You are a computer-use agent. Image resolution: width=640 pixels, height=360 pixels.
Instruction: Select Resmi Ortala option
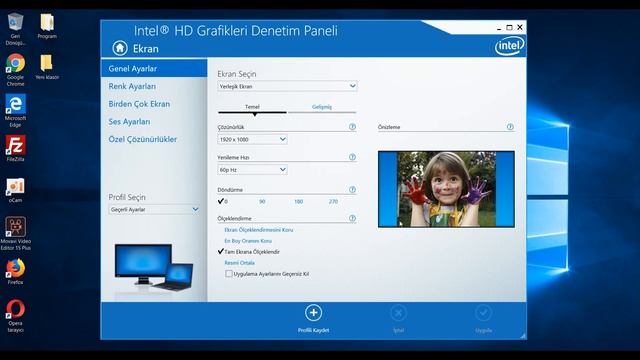point(240,263)
